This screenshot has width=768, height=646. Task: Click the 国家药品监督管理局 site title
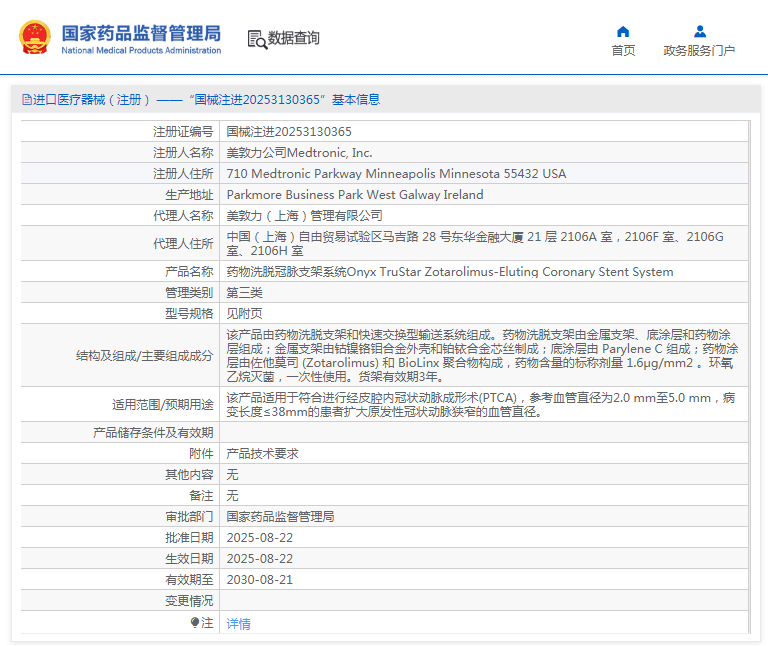[141, 32]
